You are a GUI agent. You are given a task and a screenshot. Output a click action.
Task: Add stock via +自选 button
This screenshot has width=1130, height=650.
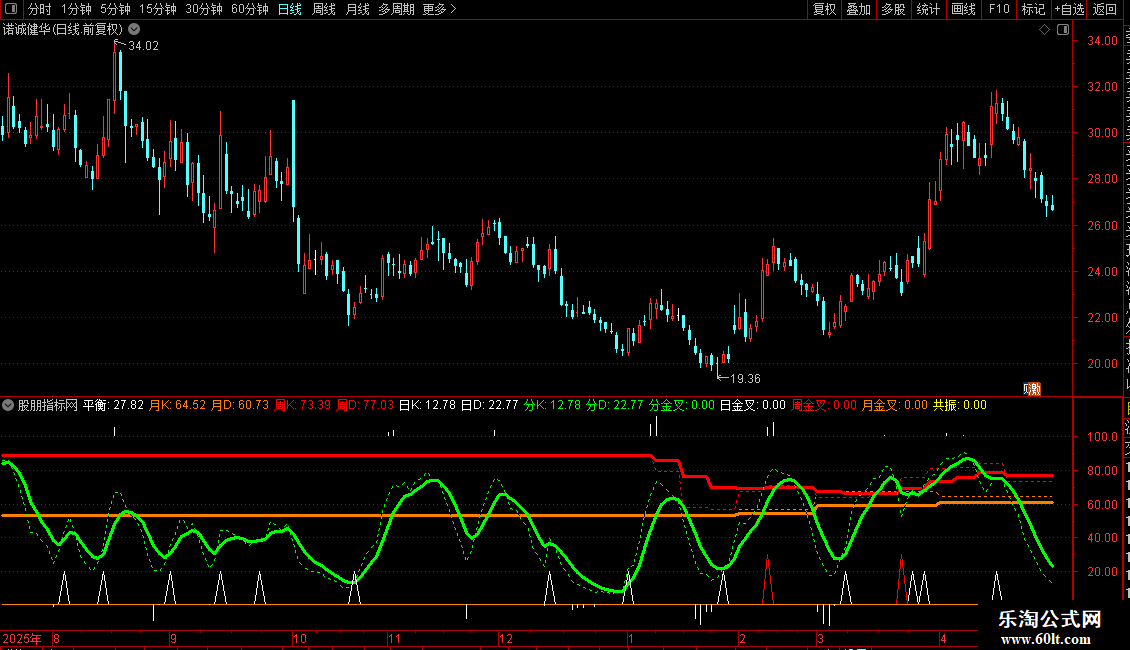(x=1069, y=9)
